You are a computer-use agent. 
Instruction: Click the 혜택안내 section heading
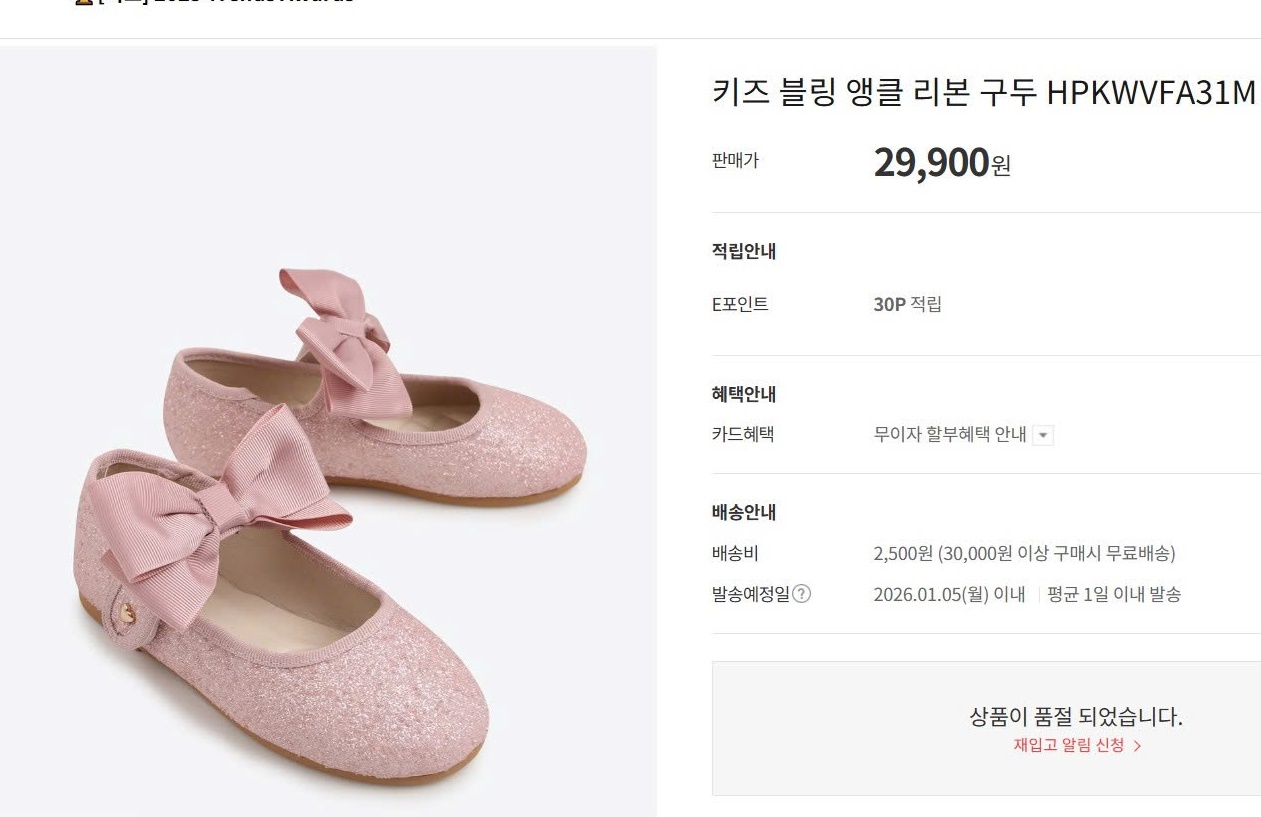tap(744, 394)
